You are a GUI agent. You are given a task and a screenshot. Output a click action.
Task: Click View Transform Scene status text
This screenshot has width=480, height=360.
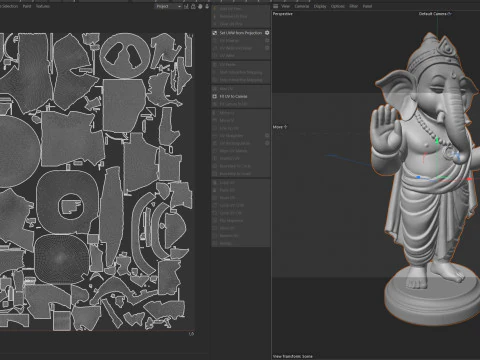[x=292, y=356]
